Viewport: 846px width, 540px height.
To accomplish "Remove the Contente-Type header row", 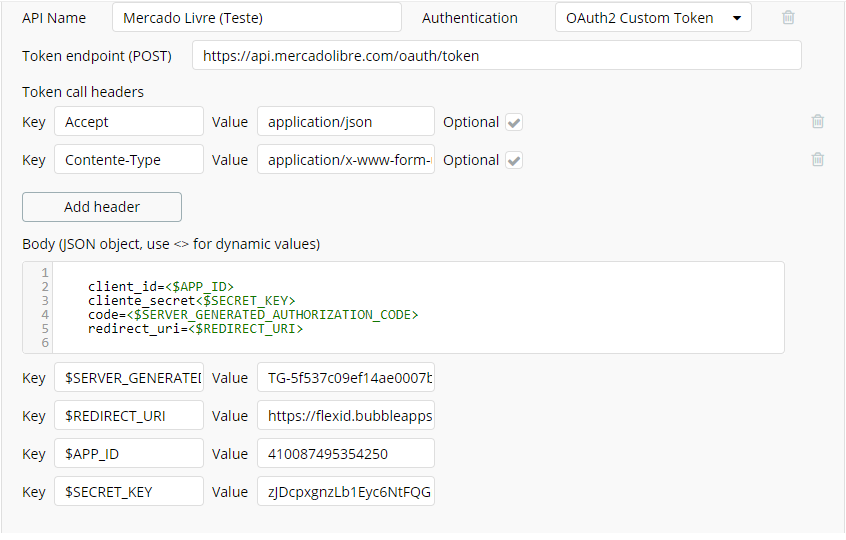I will coord(818,160).
